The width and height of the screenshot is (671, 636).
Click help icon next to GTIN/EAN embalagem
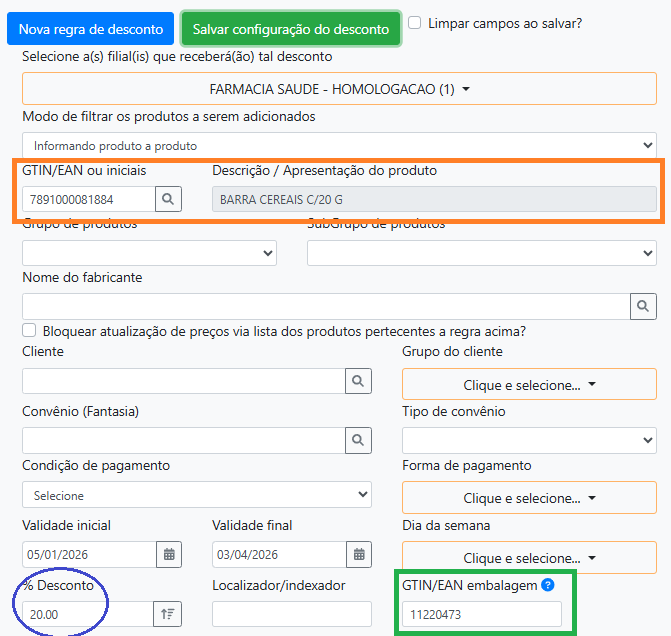[x=547, y=585]
